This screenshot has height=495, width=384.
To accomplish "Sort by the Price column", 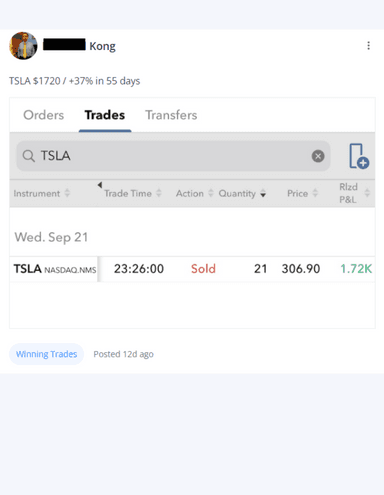I will 303,193.
